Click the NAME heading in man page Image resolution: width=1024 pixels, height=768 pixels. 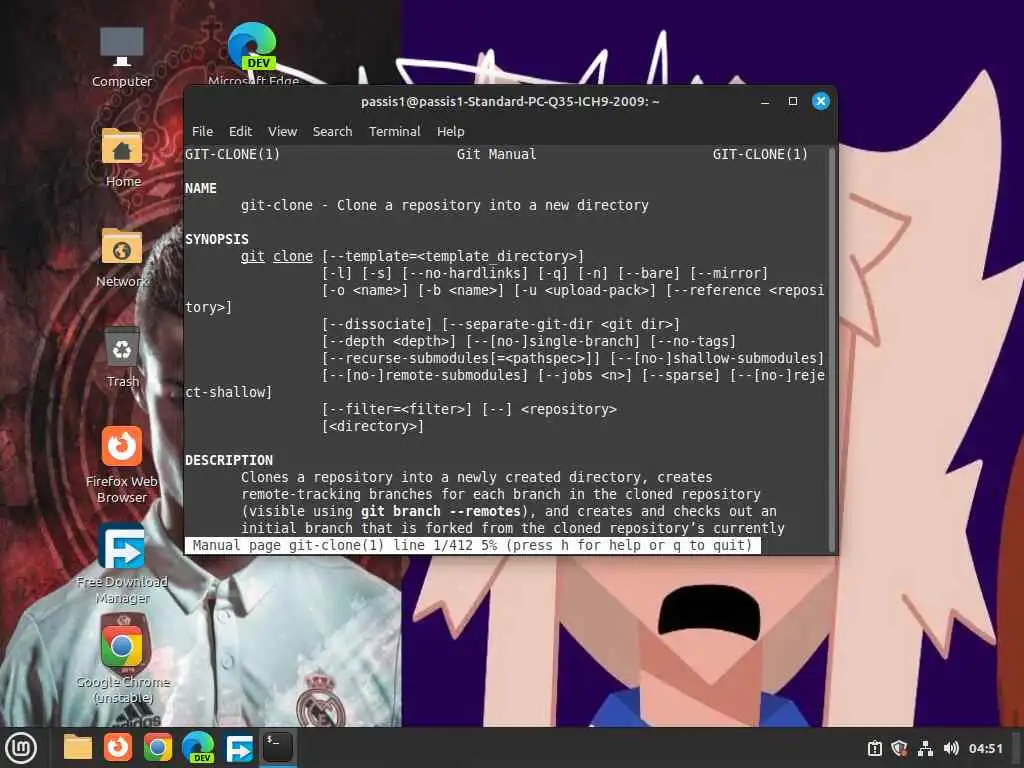(x=200, y=188)
